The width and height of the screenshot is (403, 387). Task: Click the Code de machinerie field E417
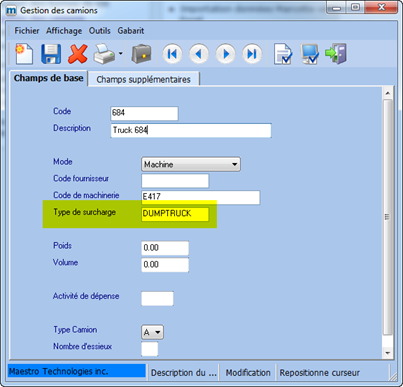click(201, 197)
